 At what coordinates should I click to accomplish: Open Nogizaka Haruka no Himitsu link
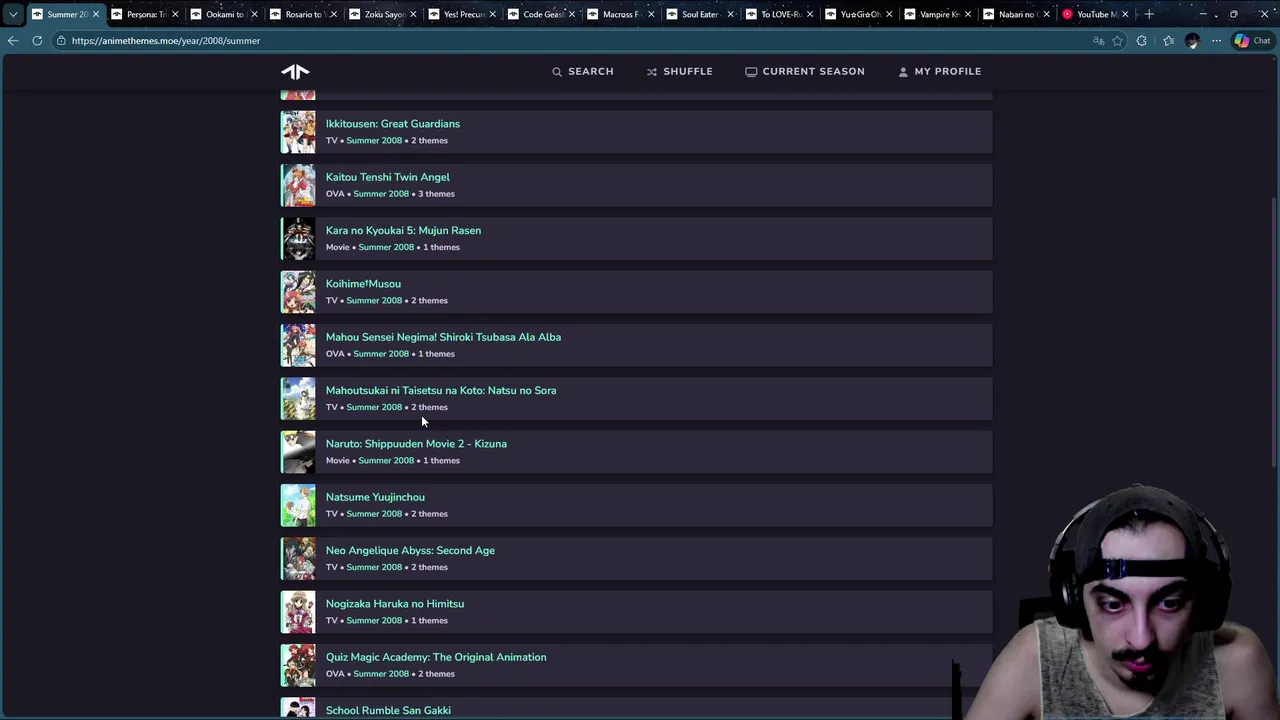pos(395,604)
